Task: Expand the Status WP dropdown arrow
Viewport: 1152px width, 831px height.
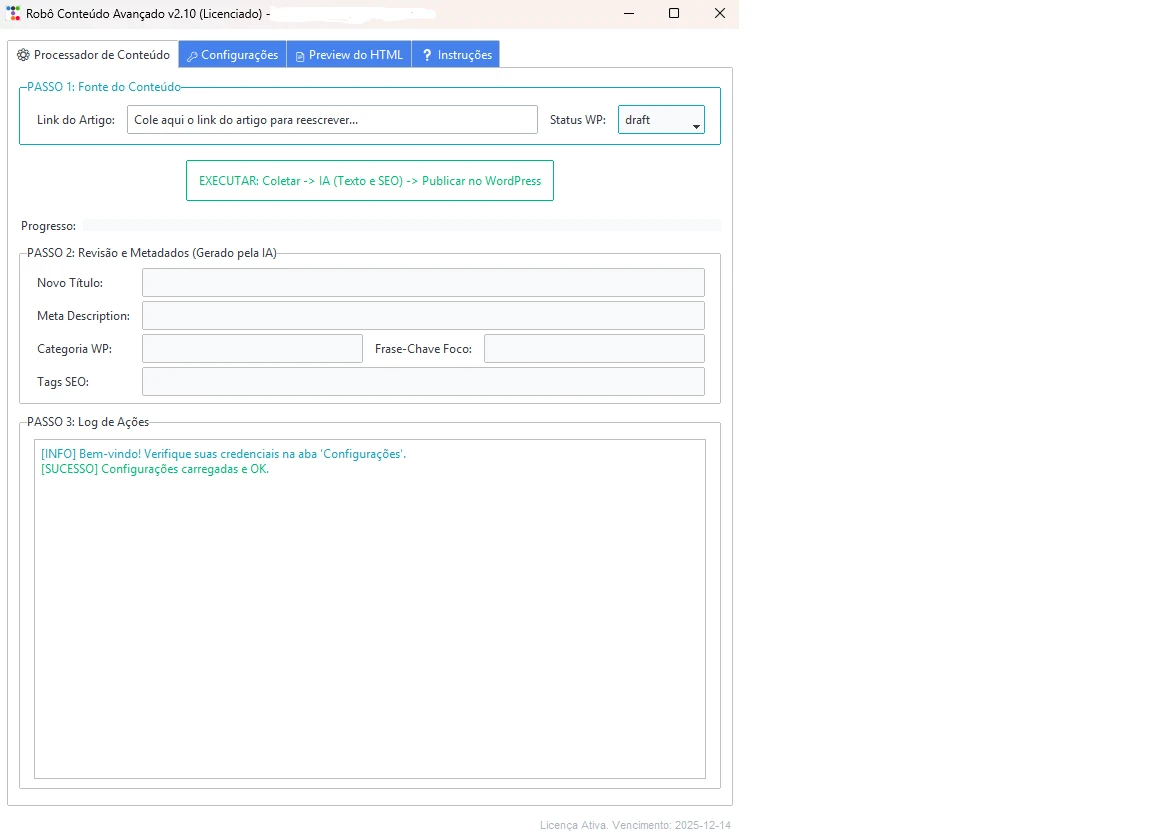Action: tap(695, 126)
